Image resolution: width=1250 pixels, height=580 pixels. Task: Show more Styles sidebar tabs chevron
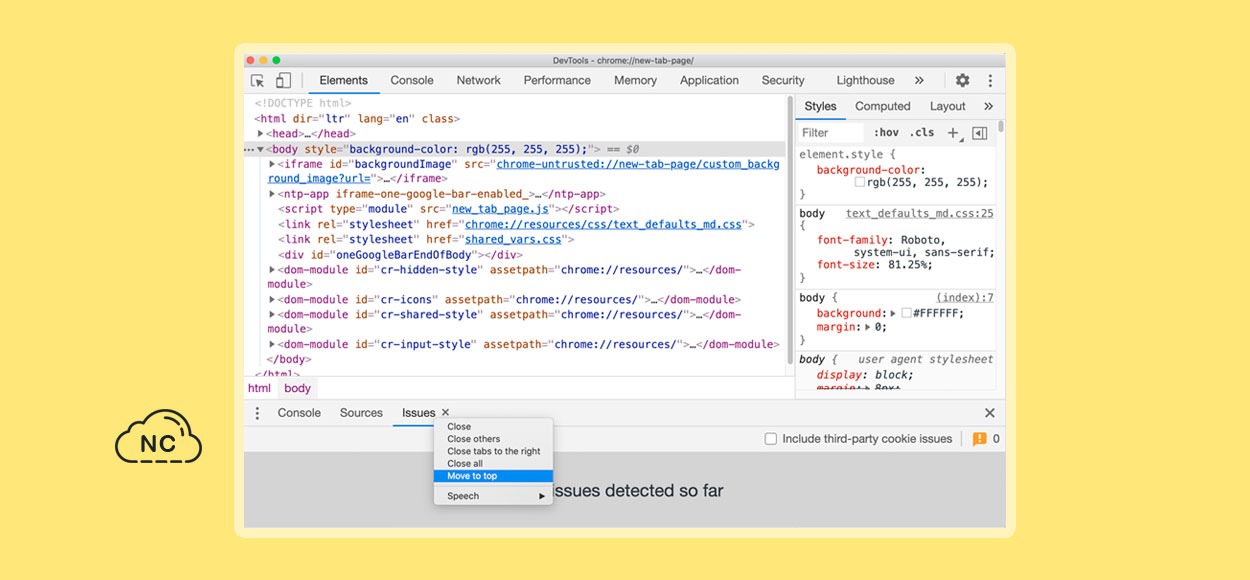click(988, 106)
